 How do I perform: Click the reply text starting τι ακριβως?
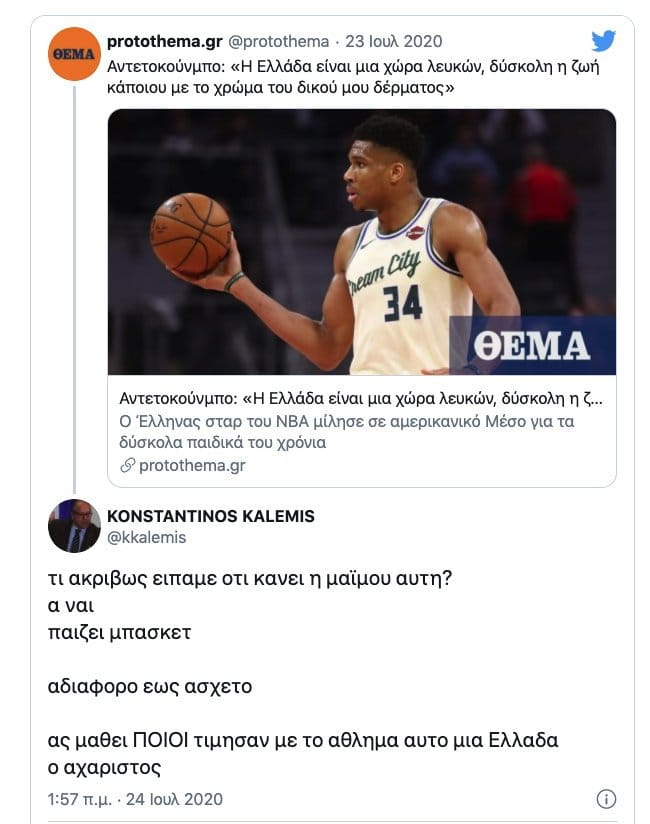click(250, 579)
